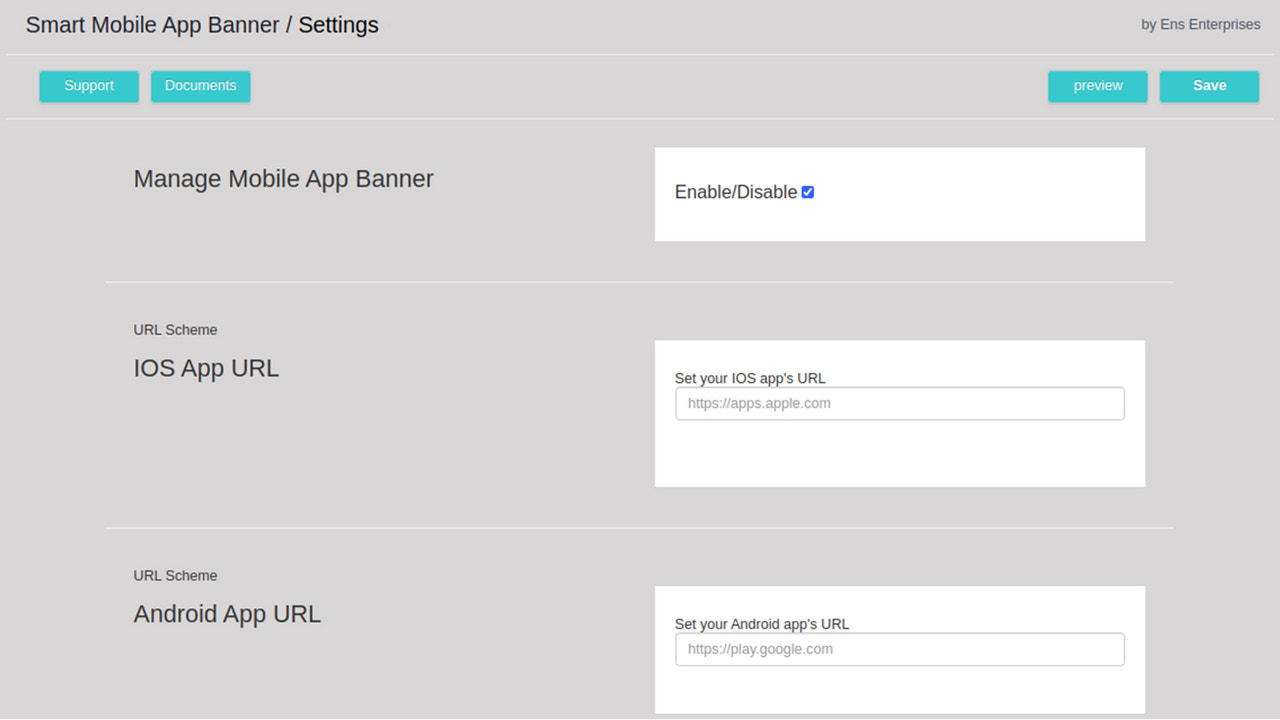Screen dimensions: 1280x720
Task: Enable the mobile app banner checkbox
Action: [807, 191]
